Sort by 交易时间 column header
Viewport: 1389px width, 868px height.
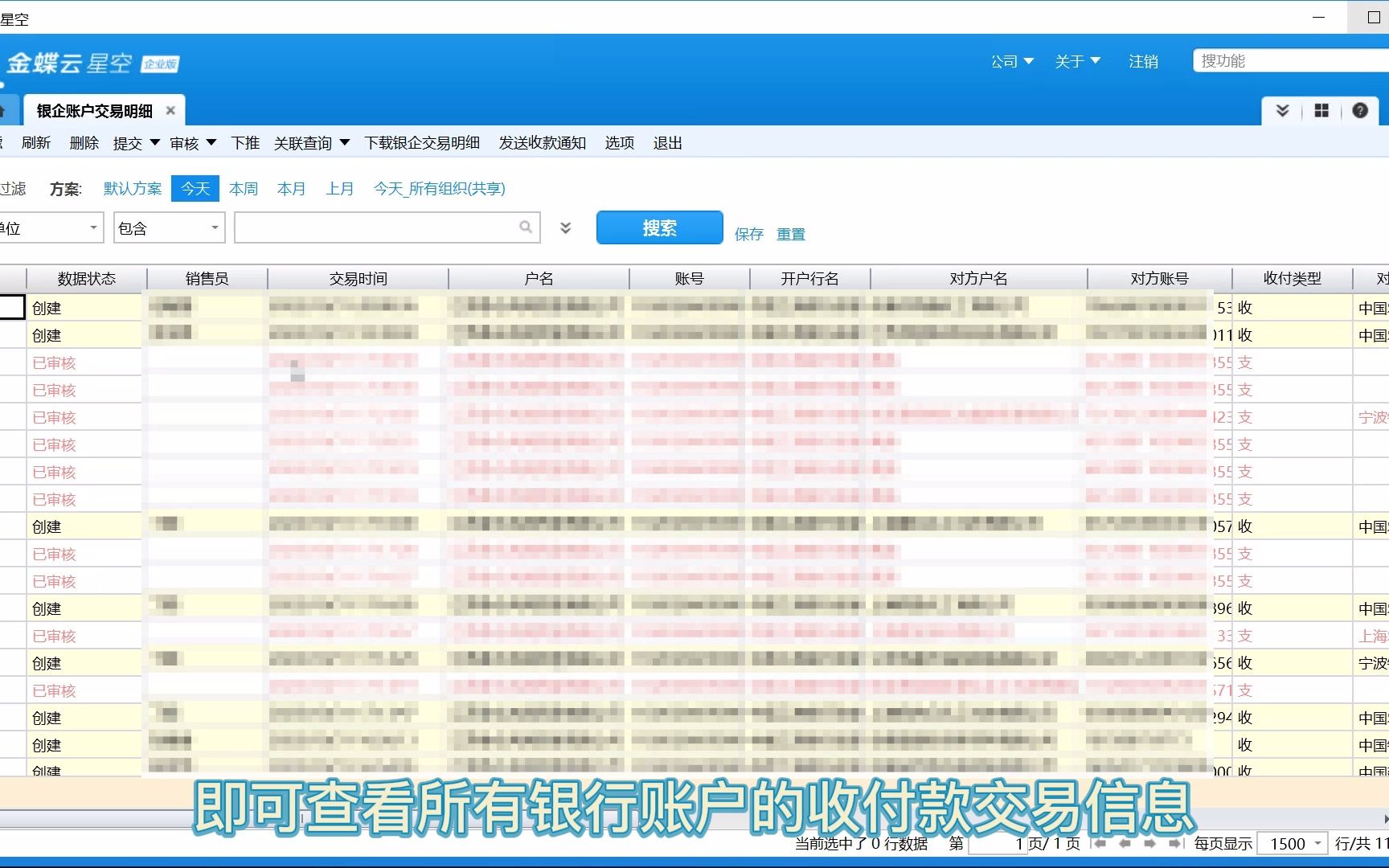[x=359, y=279]
